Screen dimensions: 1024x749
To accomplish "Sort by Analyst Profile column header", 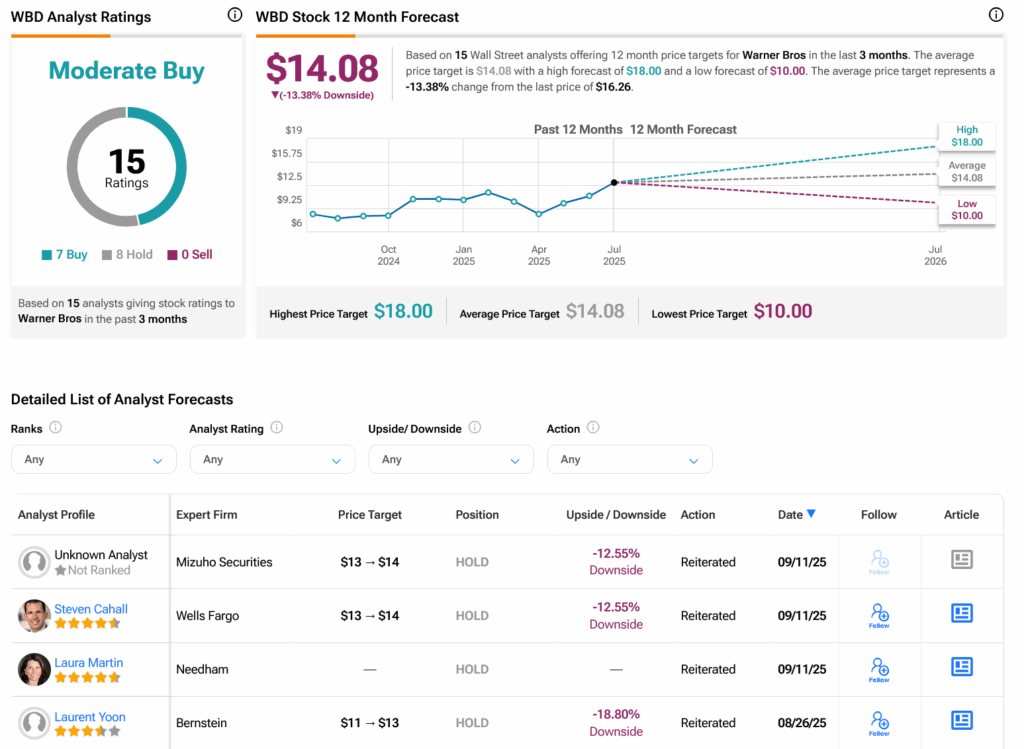I will pyautogui.click(x=56, y=515).
